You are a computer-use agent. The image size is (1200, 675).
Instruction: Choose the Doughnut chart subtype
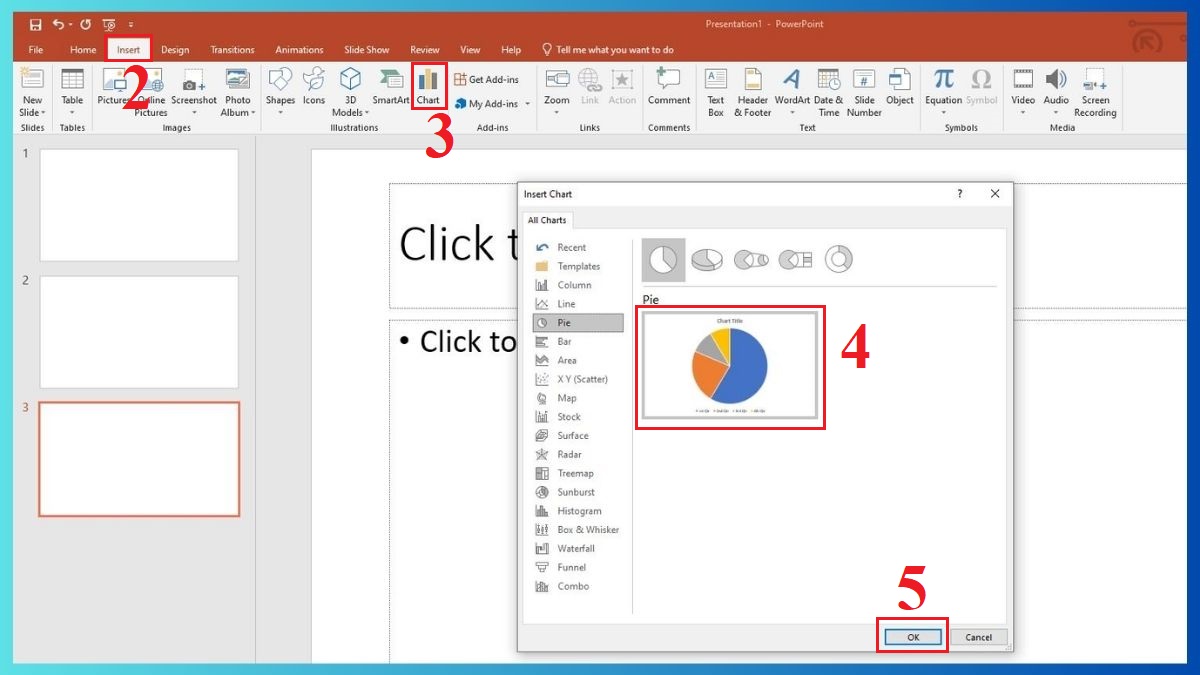839,258
